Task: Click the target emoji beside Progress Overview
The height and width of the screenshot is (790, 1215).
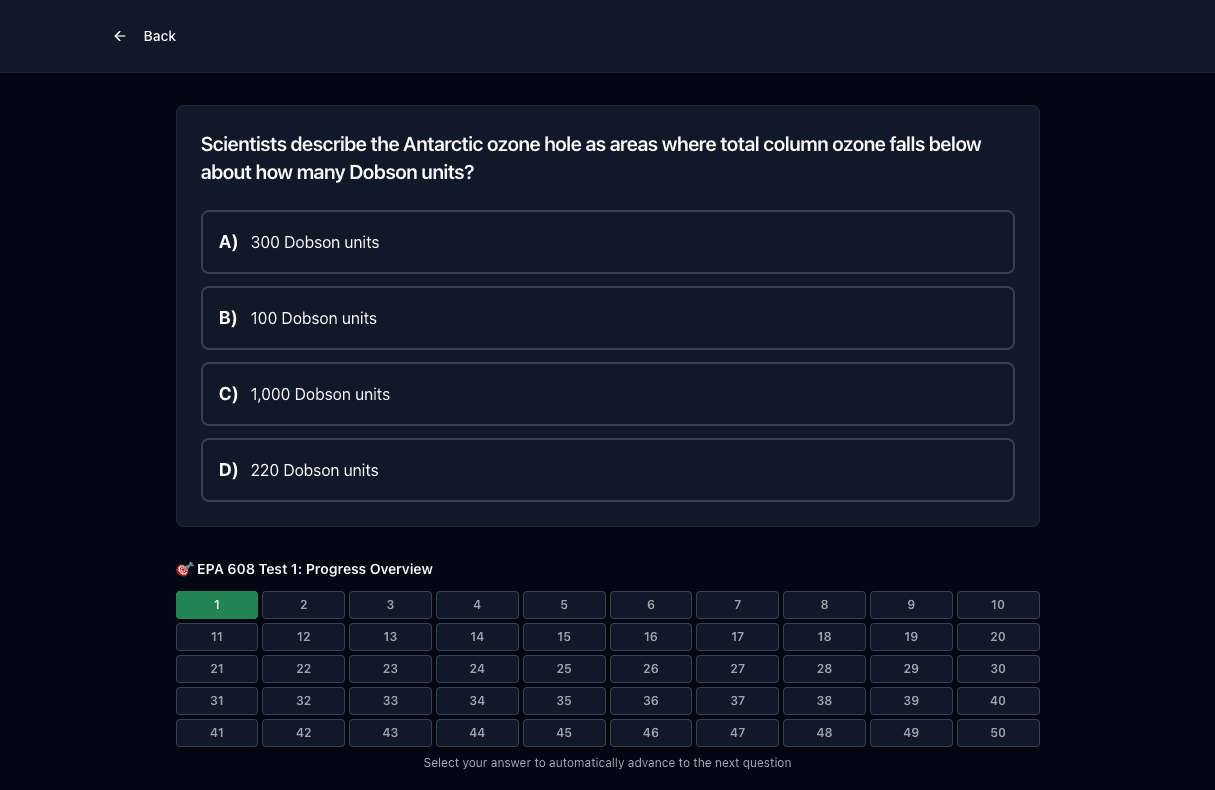Action: (184, 569)
